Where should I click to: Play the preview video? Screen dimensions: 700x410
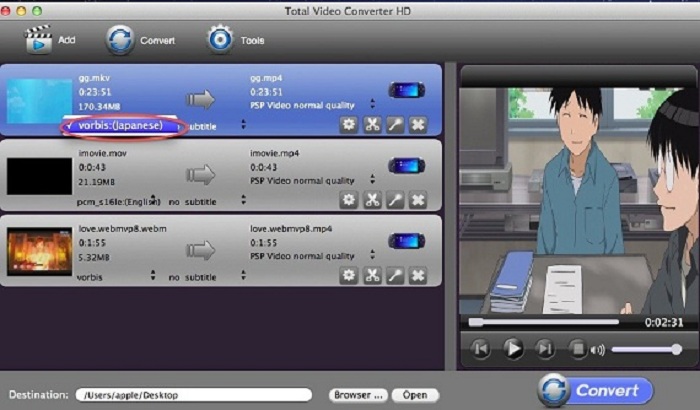tap(513, 348)
